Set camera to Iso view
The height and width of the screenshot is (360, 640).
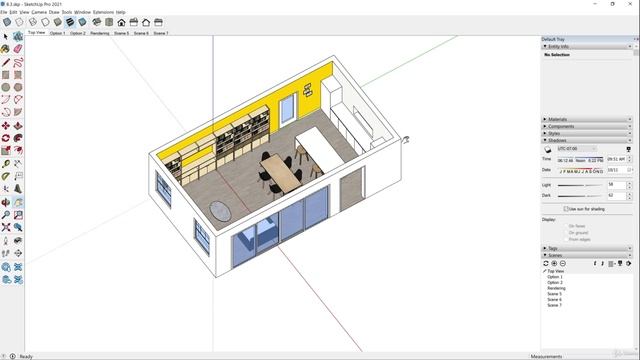97,22
